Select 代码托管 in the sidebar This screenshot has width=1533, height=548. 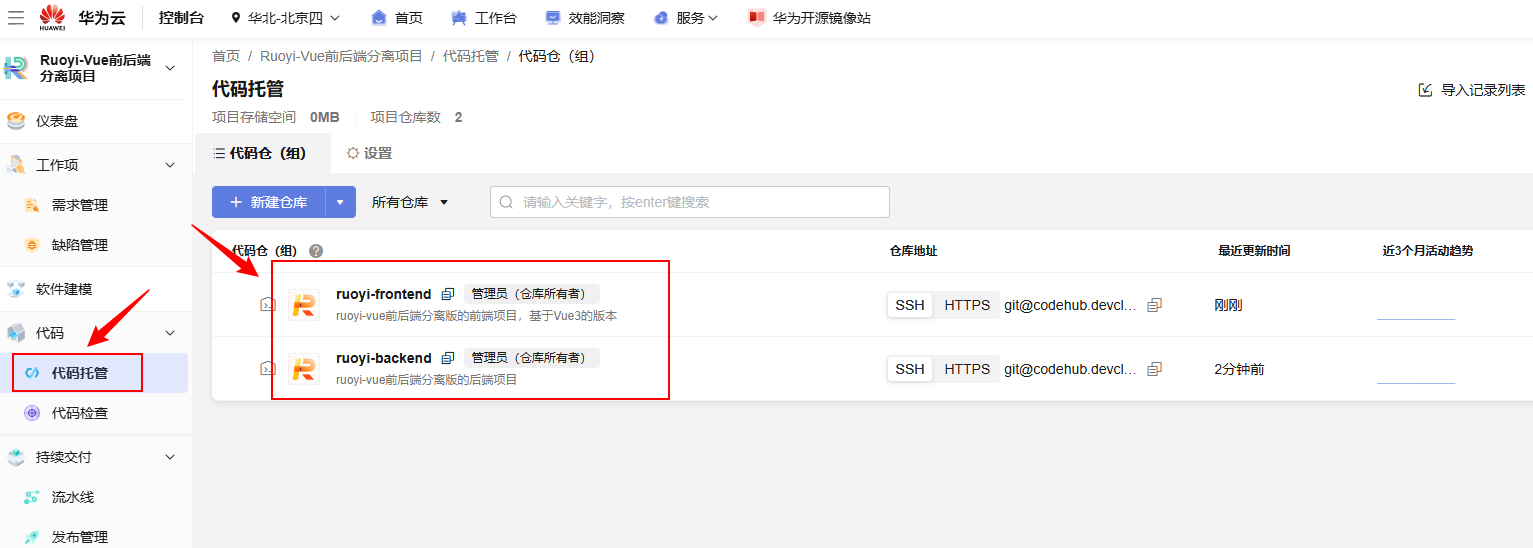(79, 373)
